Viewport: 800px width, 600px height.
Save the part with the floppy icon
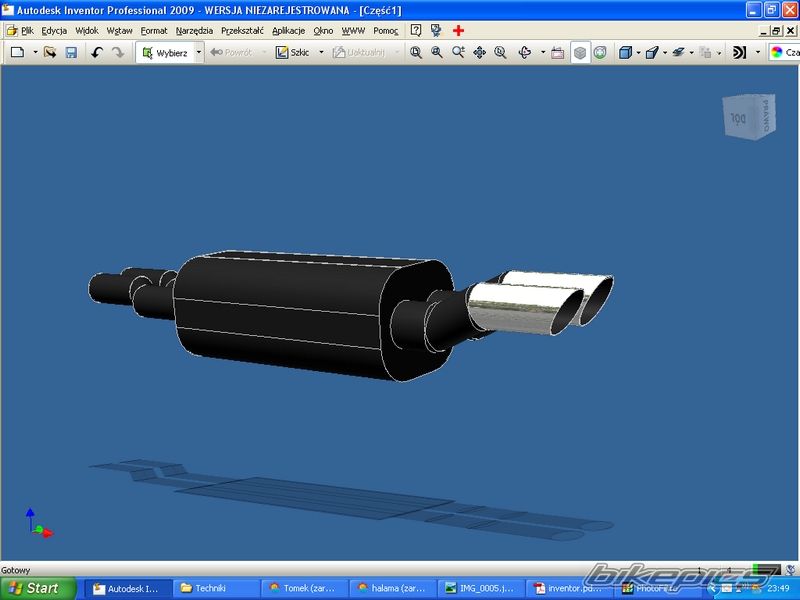pyautogui.click(x=71, y=52)
